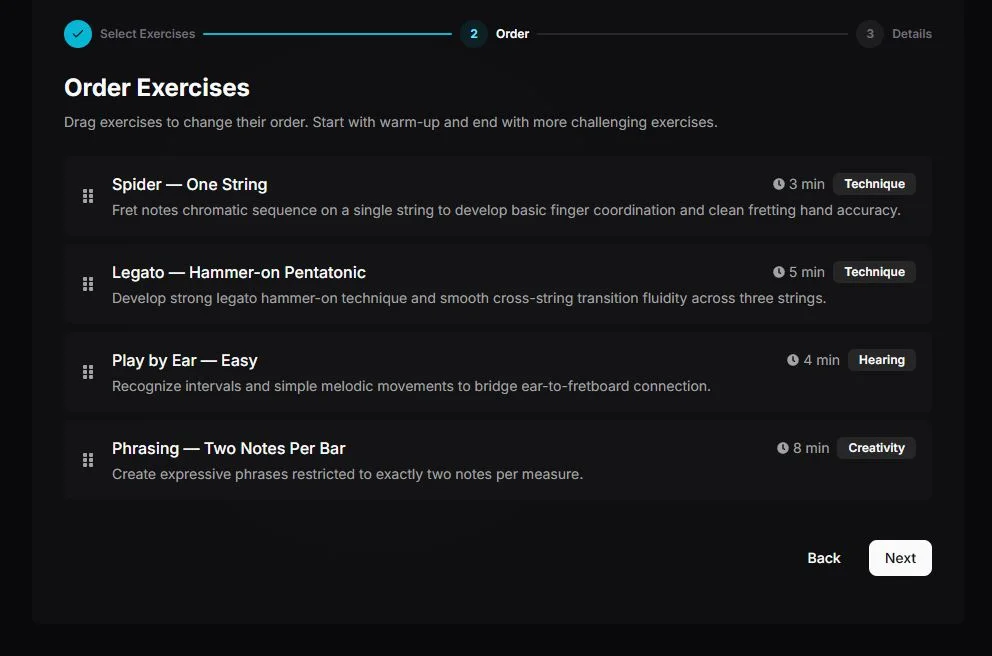Click Technique tag on Legato exercise
The height and width of the screenshot is (656, 992).
pyautogui.click(x=874, y=272)
